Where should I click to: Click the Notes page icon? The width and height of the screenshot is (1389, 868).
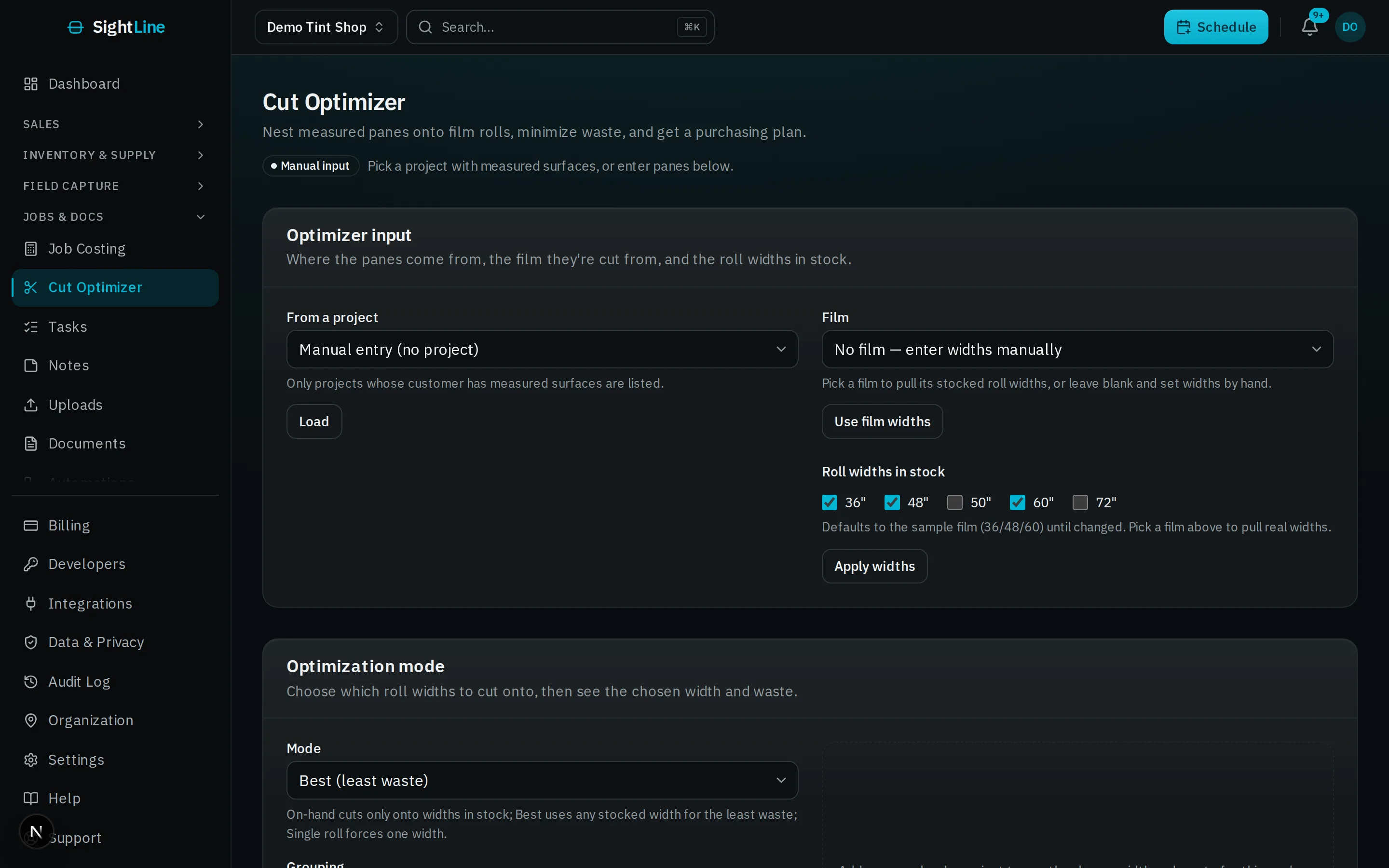coord(31,365)
